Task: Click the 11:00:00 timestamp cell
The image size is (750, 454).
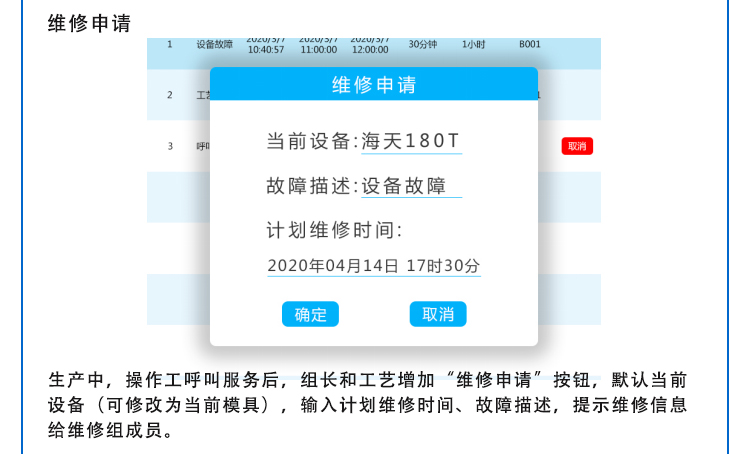Action: (x=318, y=47)
